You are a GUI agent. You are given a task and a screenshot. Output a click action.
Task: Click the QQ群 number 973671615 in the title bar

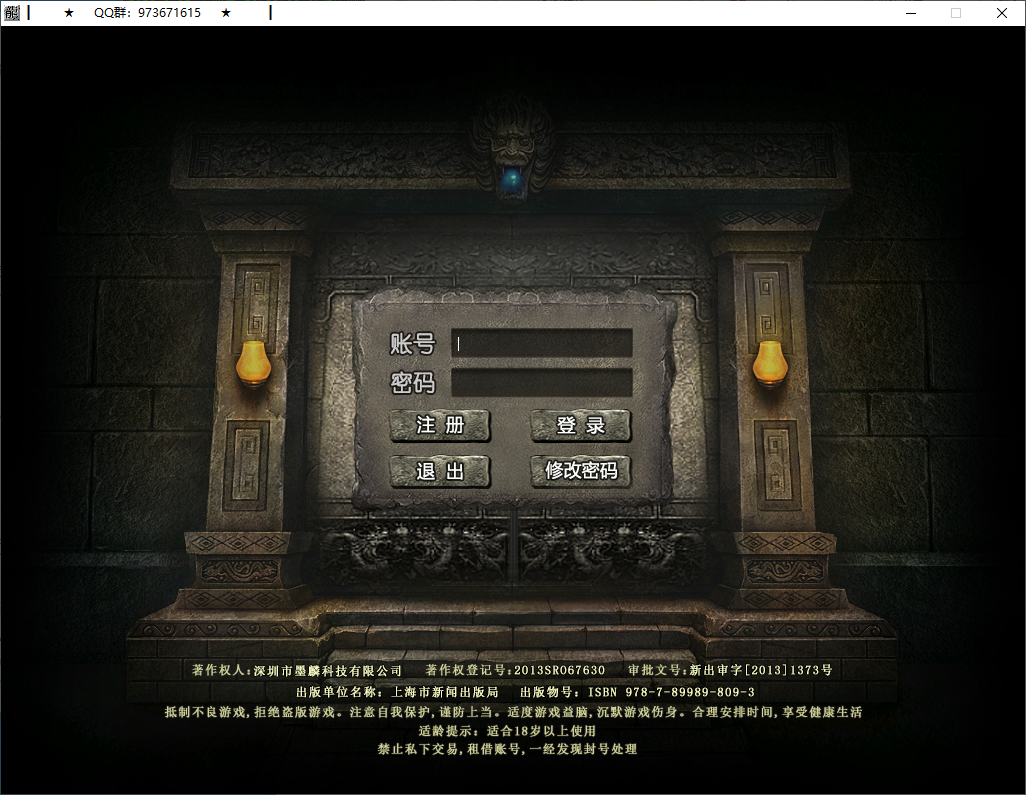click(148, 13)
